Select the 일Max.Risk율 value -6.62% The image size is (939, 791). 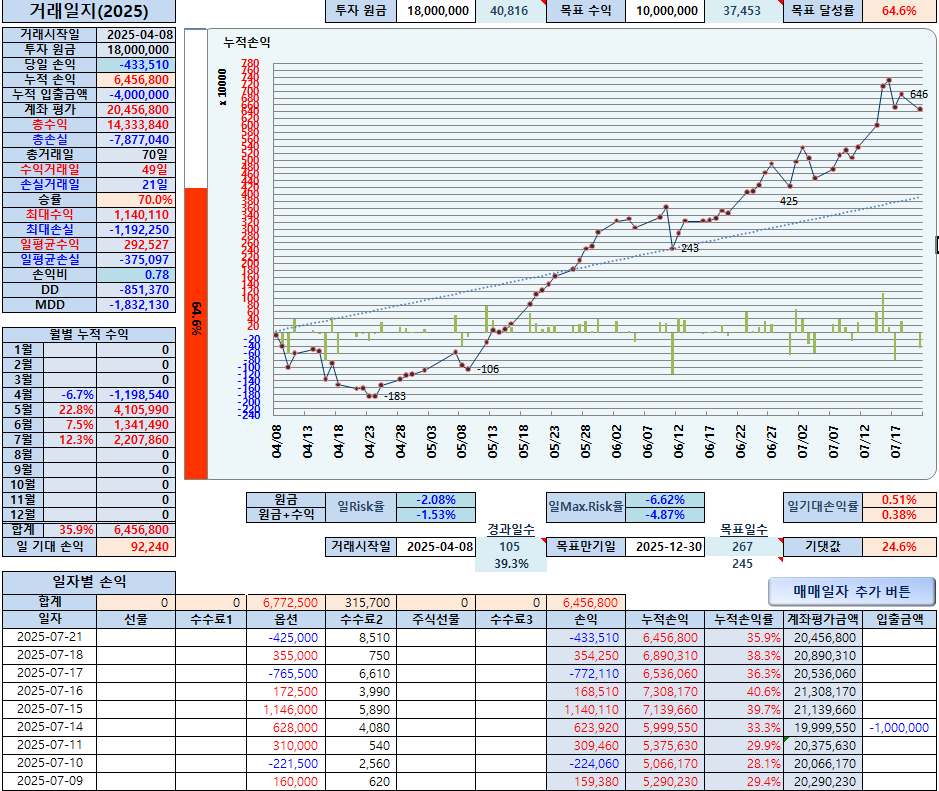click(665, 499)
